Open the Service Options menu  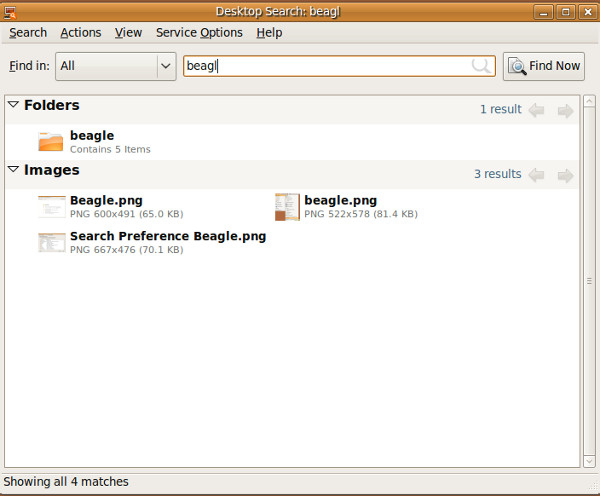[x=199, y=33]
